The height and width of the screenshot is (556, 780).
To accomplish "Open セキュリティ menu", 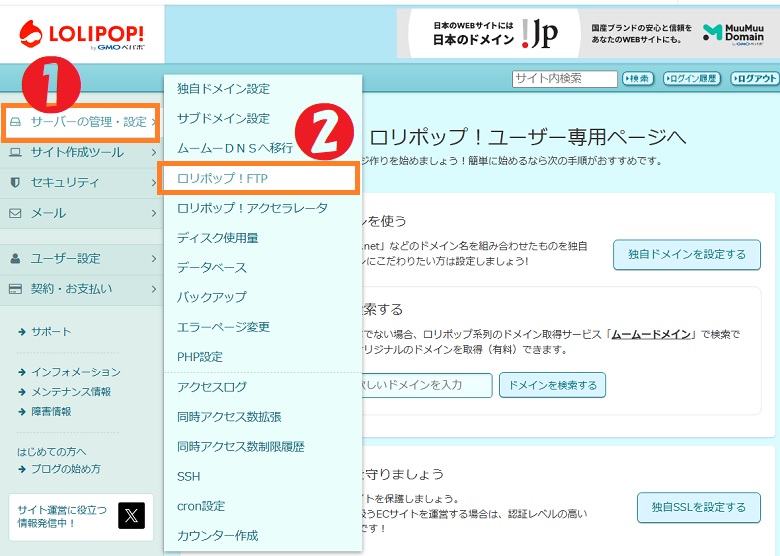I will coord(82,183).
